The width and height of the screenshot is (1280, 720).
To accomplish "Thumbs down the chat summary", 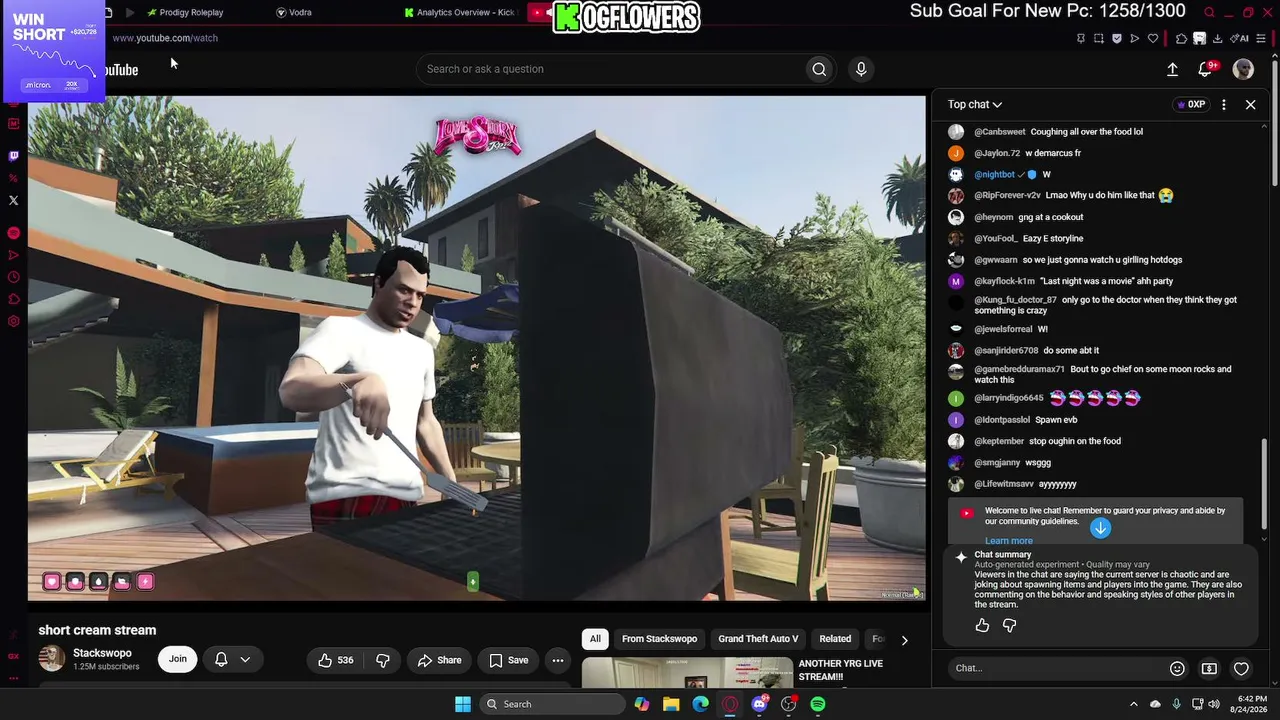I will click(x=1009, y=625).
